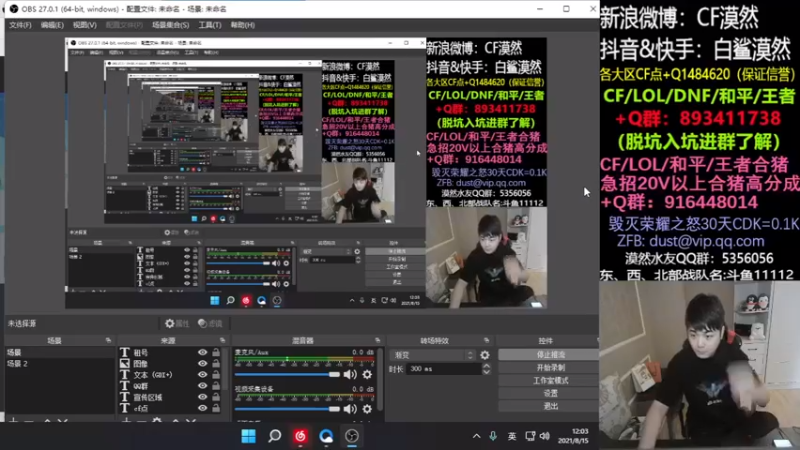
Task: Open the 工具(T) menu
Action: pos(210,25)
